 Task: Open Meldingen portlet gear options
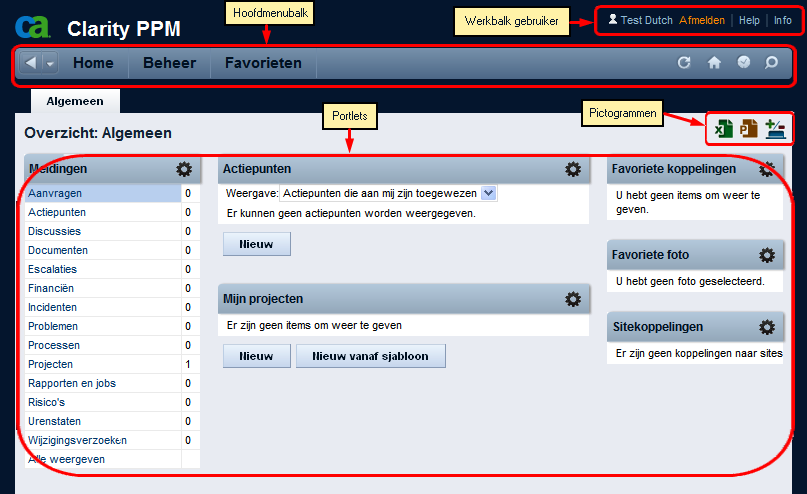pyautogui.click(x=184, y=169)
